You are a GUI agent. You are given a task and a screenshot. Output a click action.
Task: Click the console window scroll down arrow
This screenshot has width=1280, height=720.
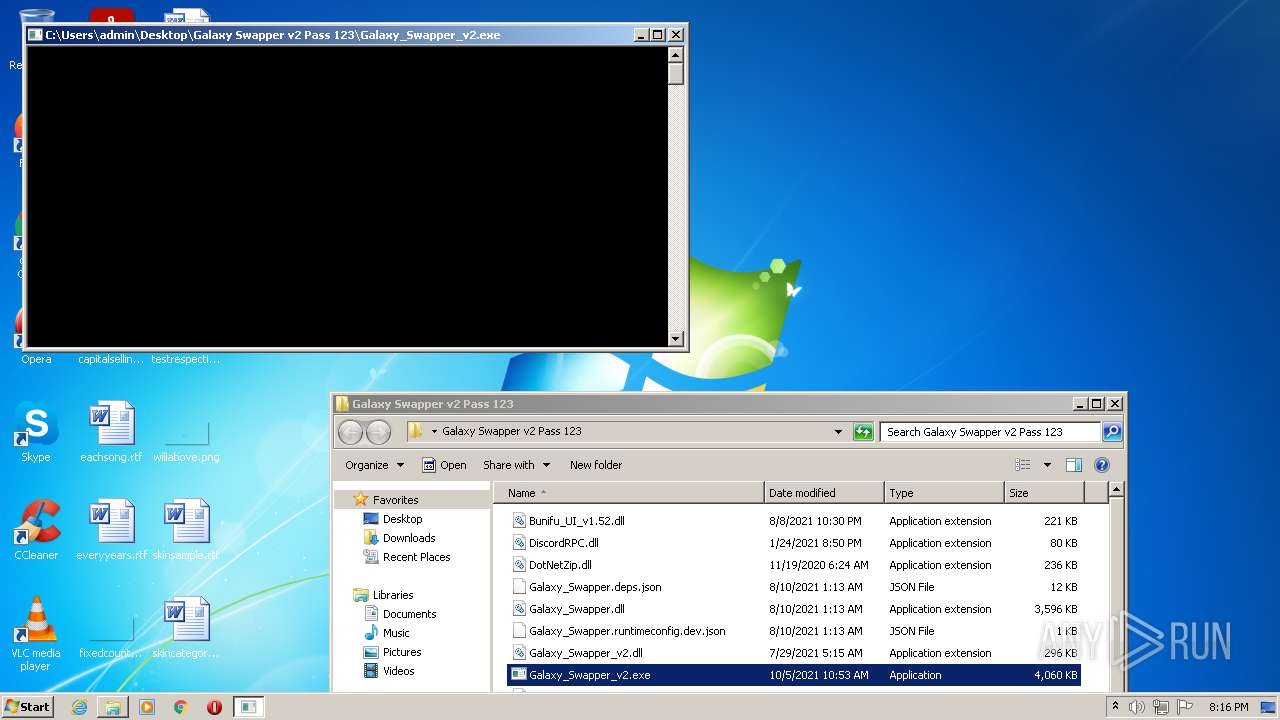[676, 339]
